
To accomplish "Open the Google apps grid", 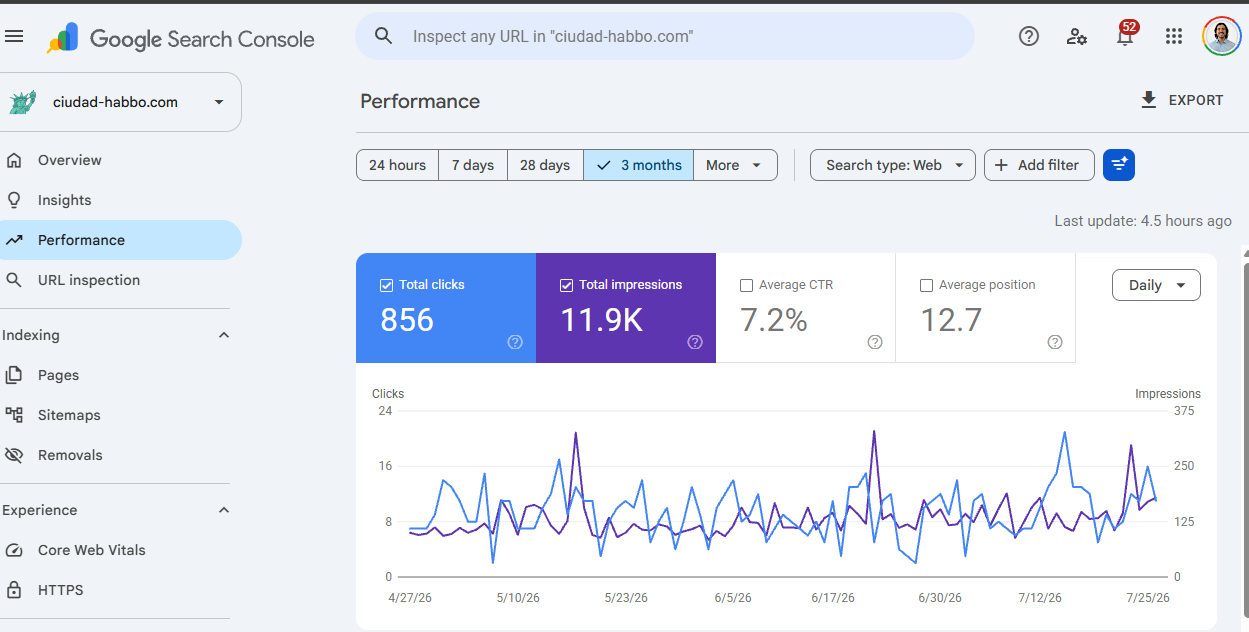I will (x=1174, y=36).
